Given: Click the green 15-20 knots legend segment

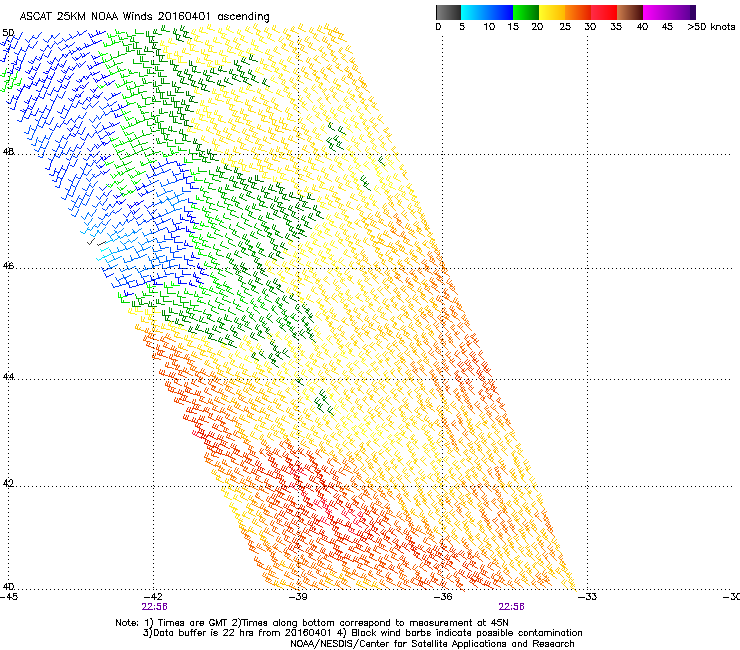Looking at the screenshot, I should point(526,12).
